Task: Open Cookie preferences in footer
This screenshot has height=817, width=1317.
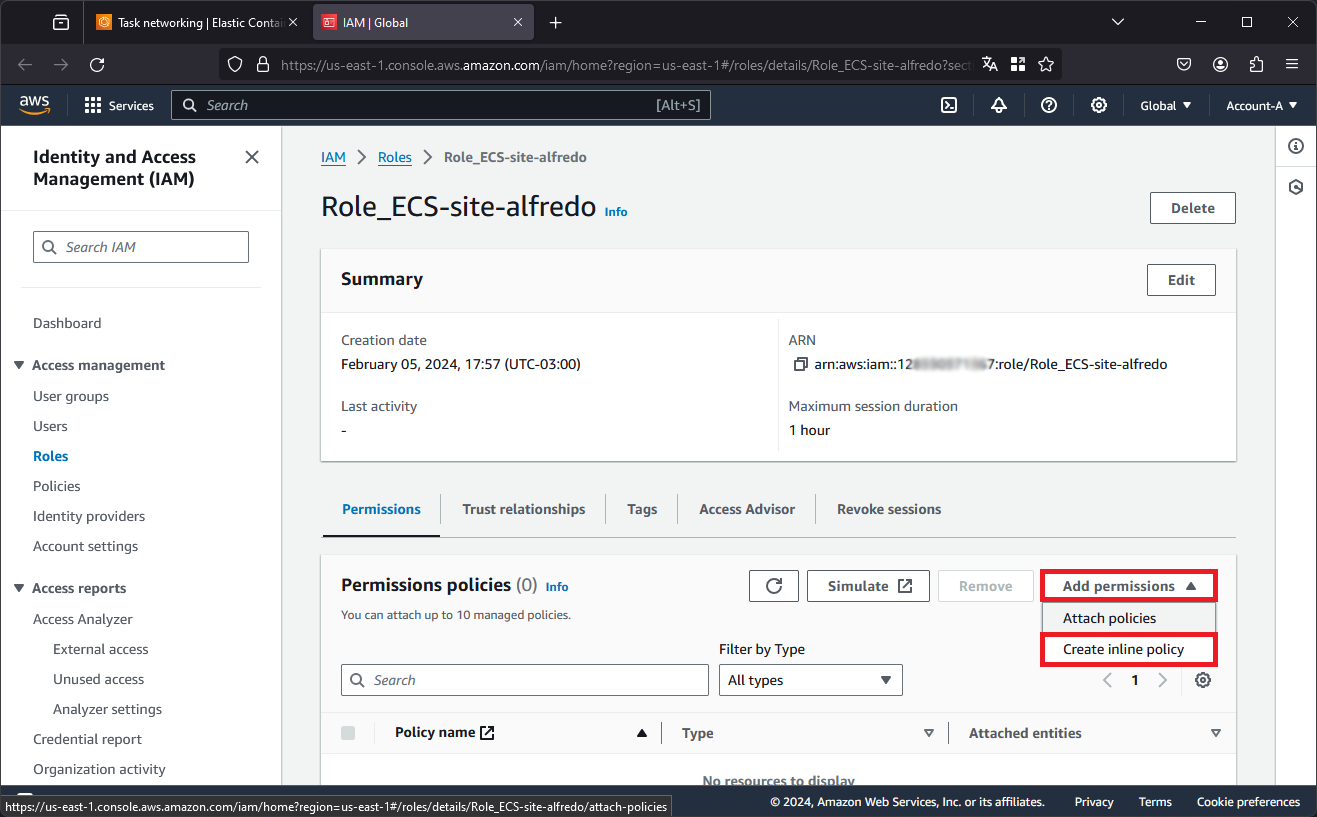Action: (x=1248, y=802)
